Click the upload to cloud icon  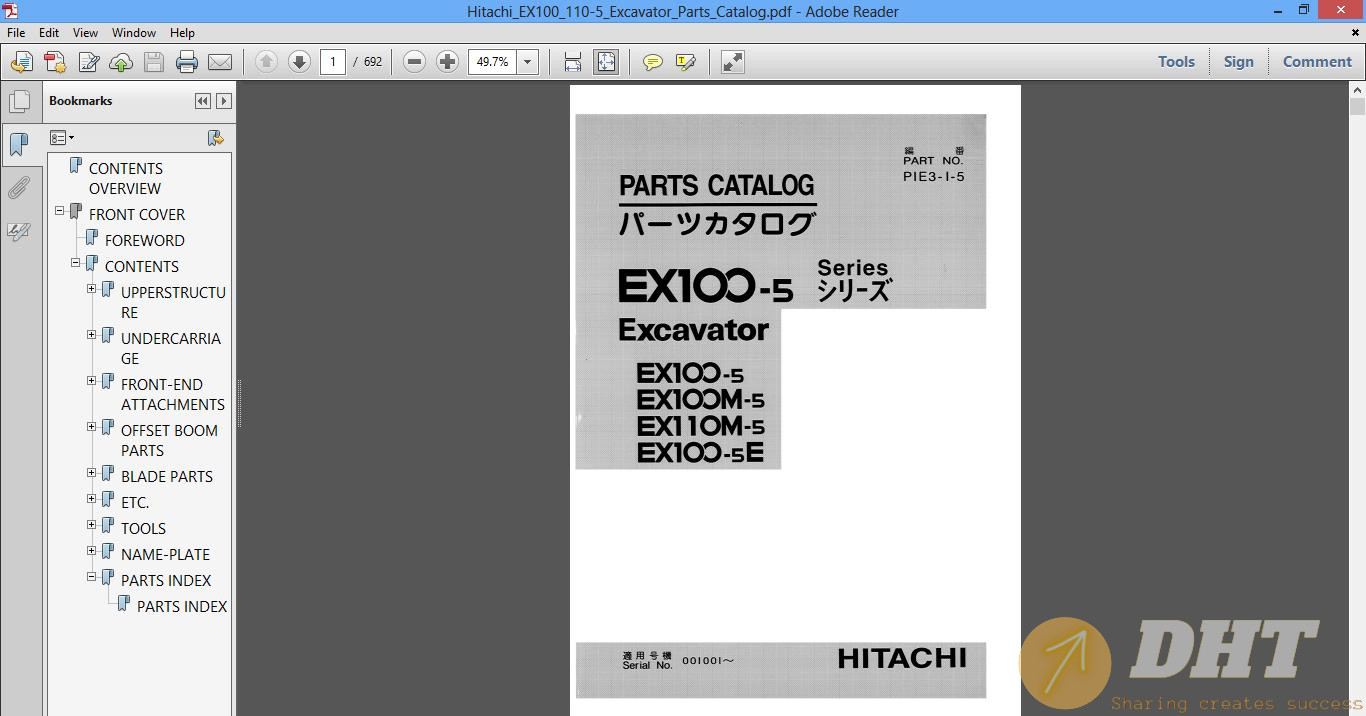coord(121,62)
